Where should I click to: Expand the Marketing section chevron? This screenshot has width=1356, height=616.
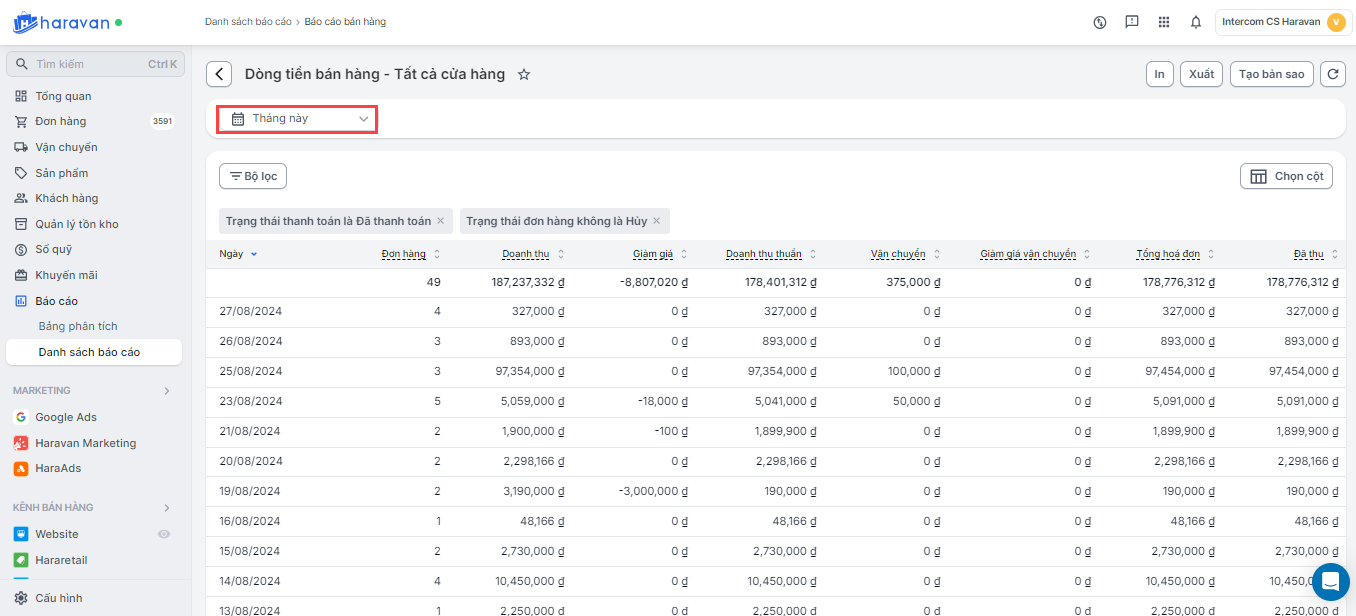[167, 391]
